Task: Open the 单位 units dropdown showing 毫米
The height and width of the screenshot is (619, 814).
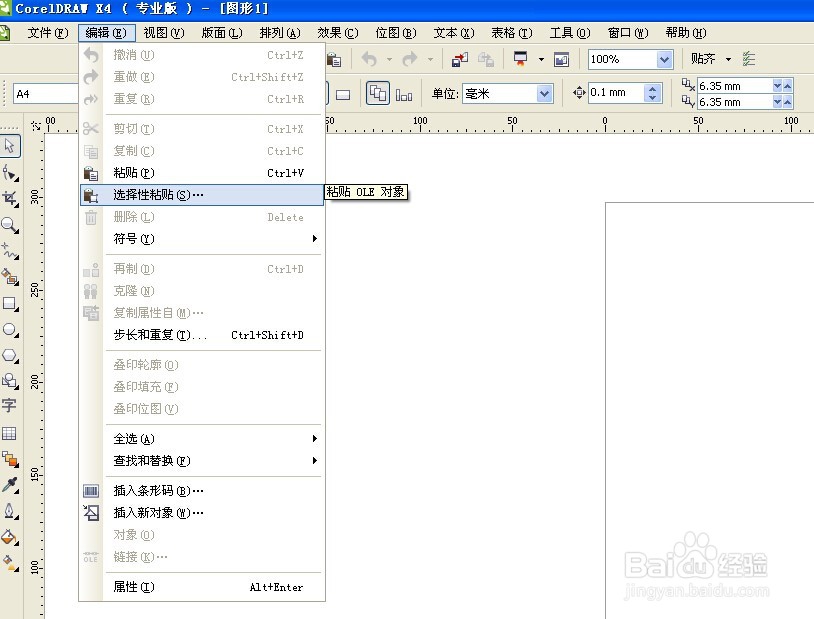Action: tap(544, 94)
